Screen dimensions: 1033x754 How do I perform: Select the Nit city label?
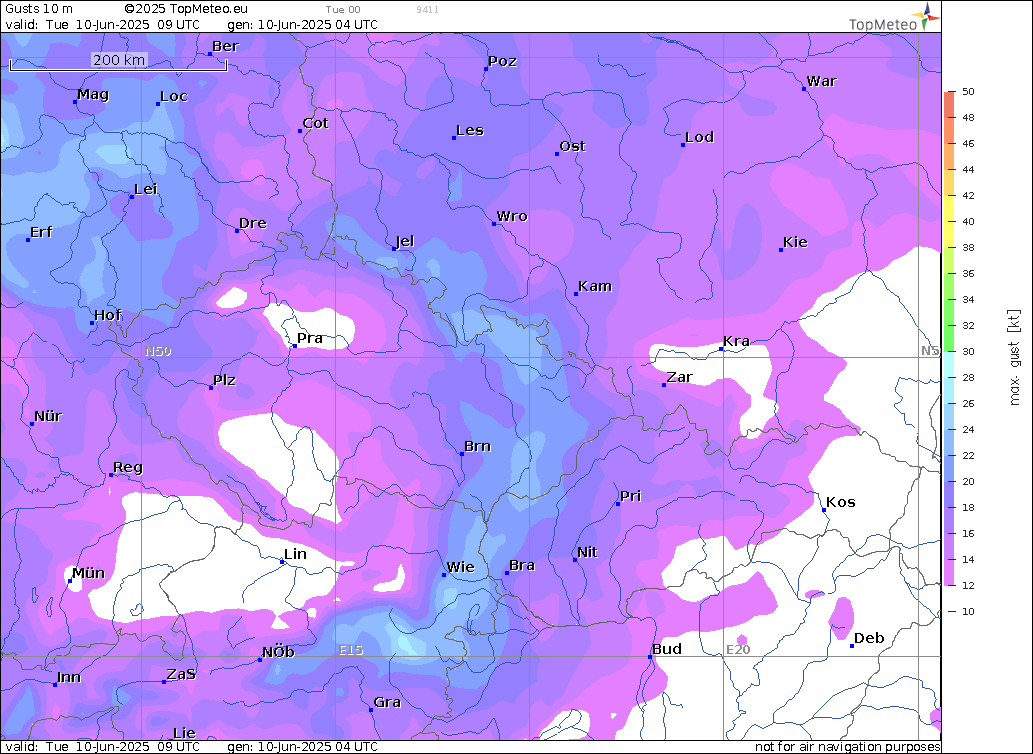587,552
